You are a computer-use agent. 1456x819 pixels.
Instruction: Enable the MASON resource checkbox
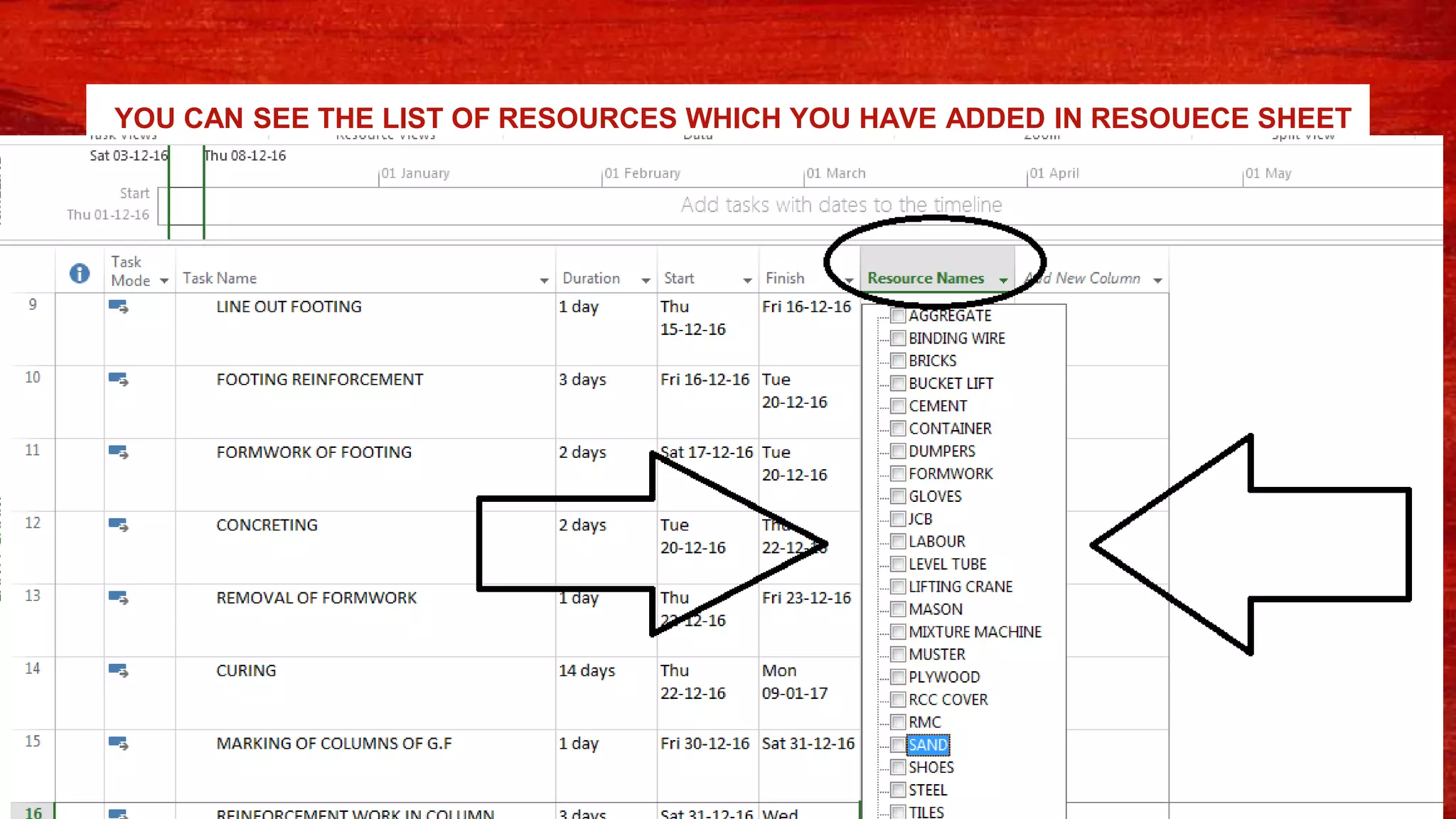(x=898, y=609)
